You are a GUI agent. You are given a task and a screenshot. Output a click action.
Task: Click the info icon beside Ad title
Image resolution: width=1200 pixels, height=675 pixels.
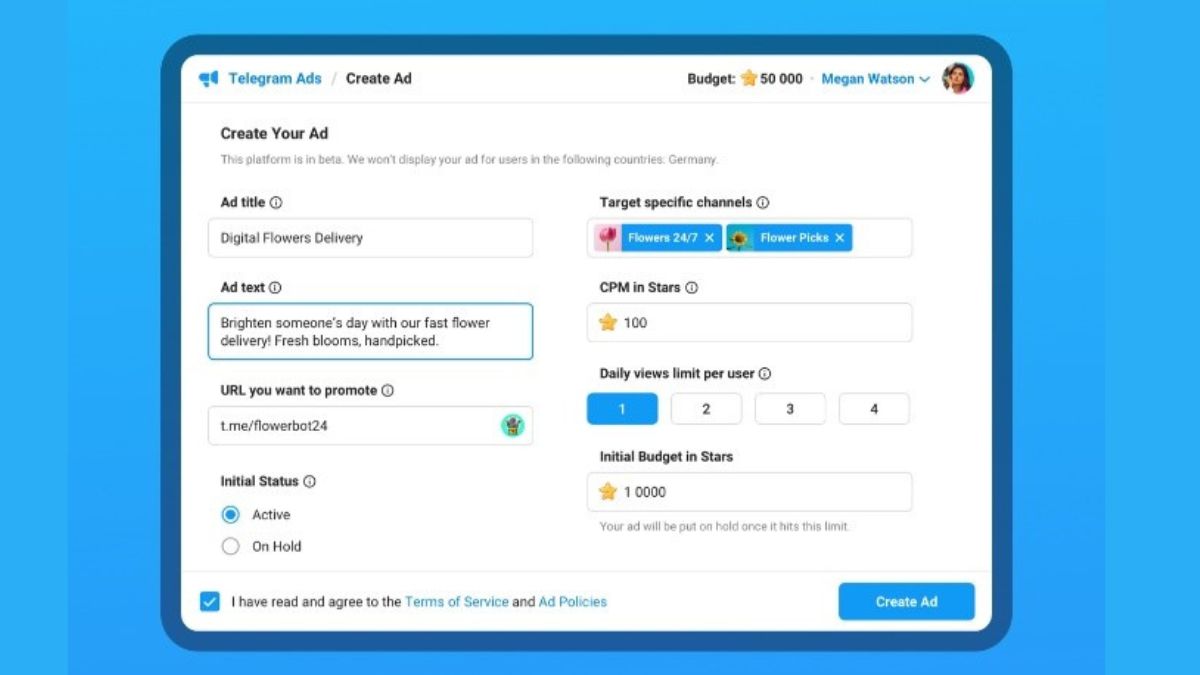pyautogui.click(x=276, y=202)
